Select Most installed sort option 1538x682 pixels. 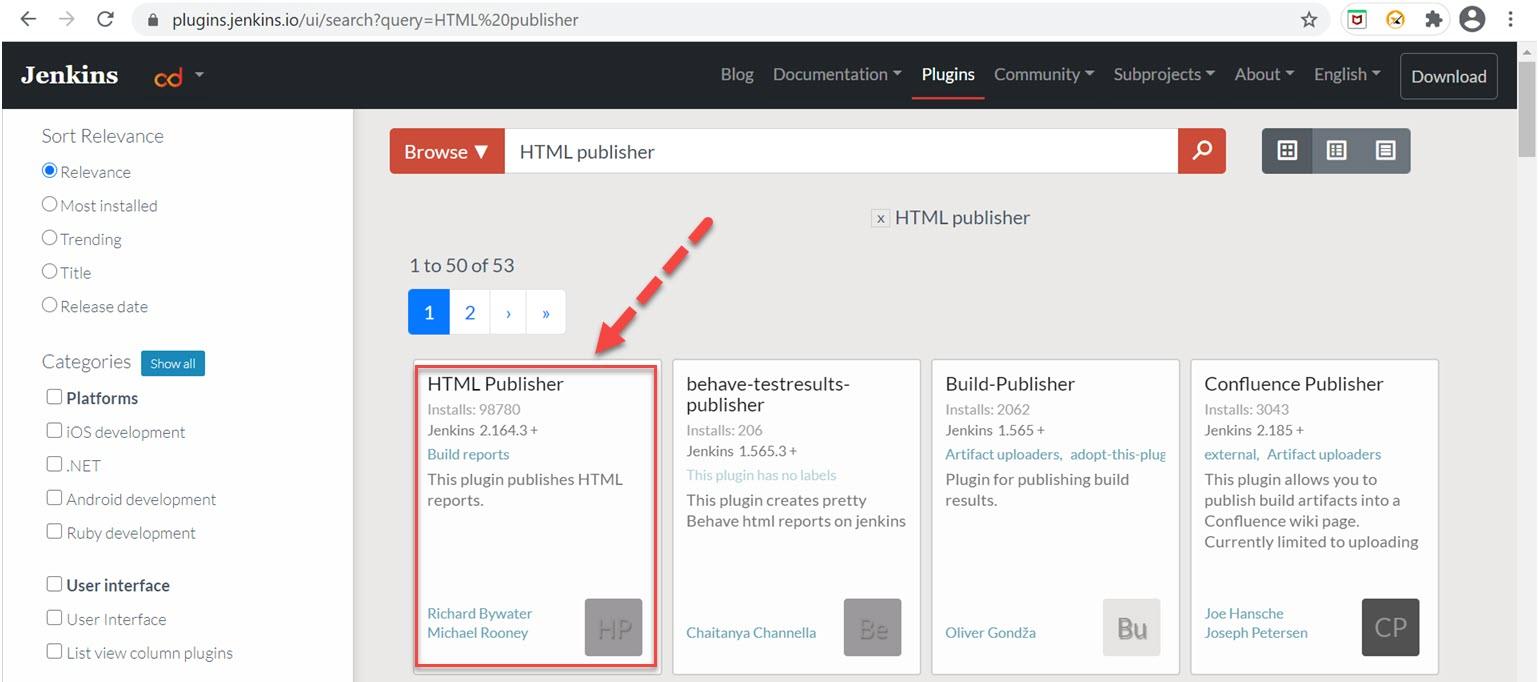(49, 204)
